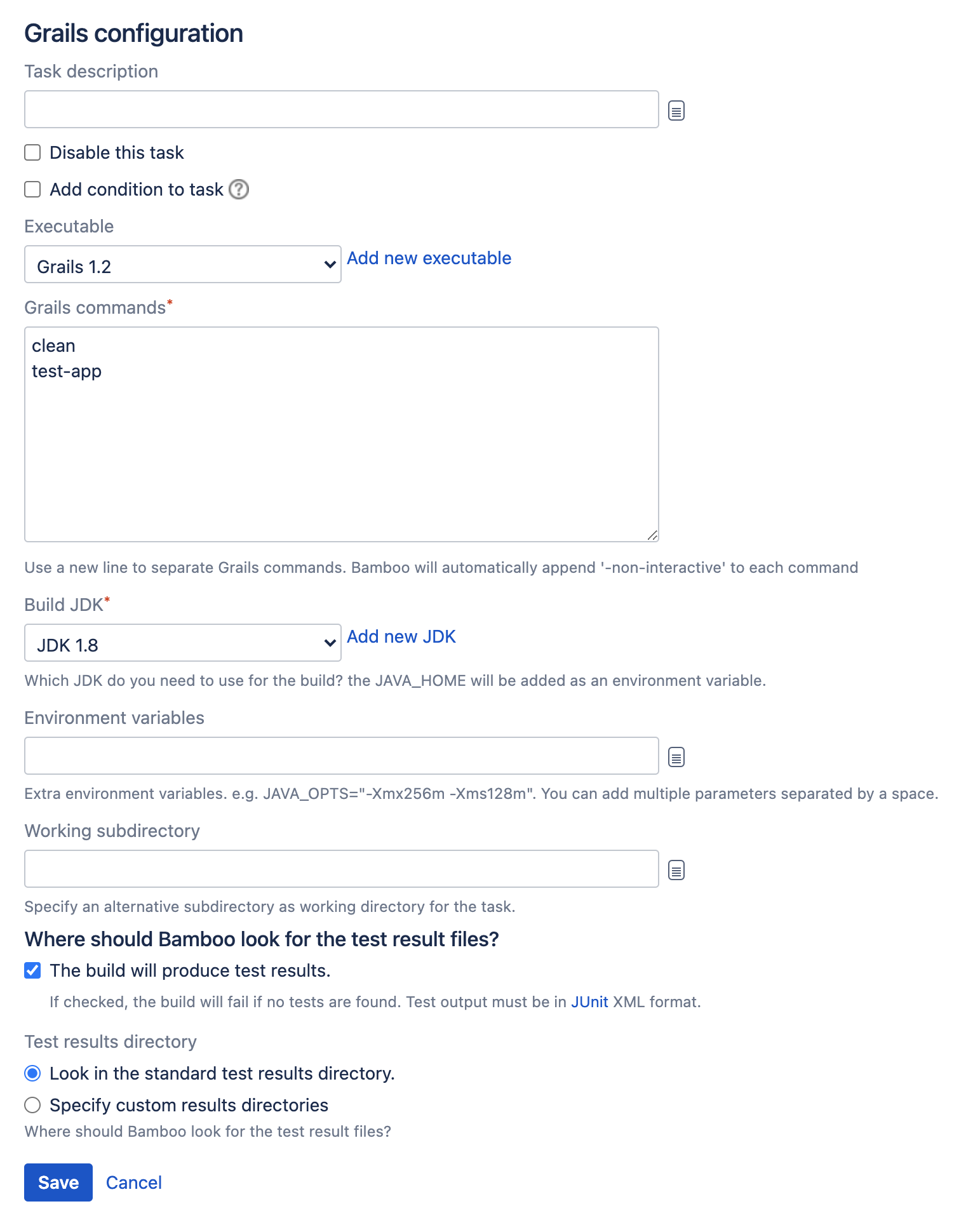
Task: Open the JUnit link
Action: tap(590, 1002)
